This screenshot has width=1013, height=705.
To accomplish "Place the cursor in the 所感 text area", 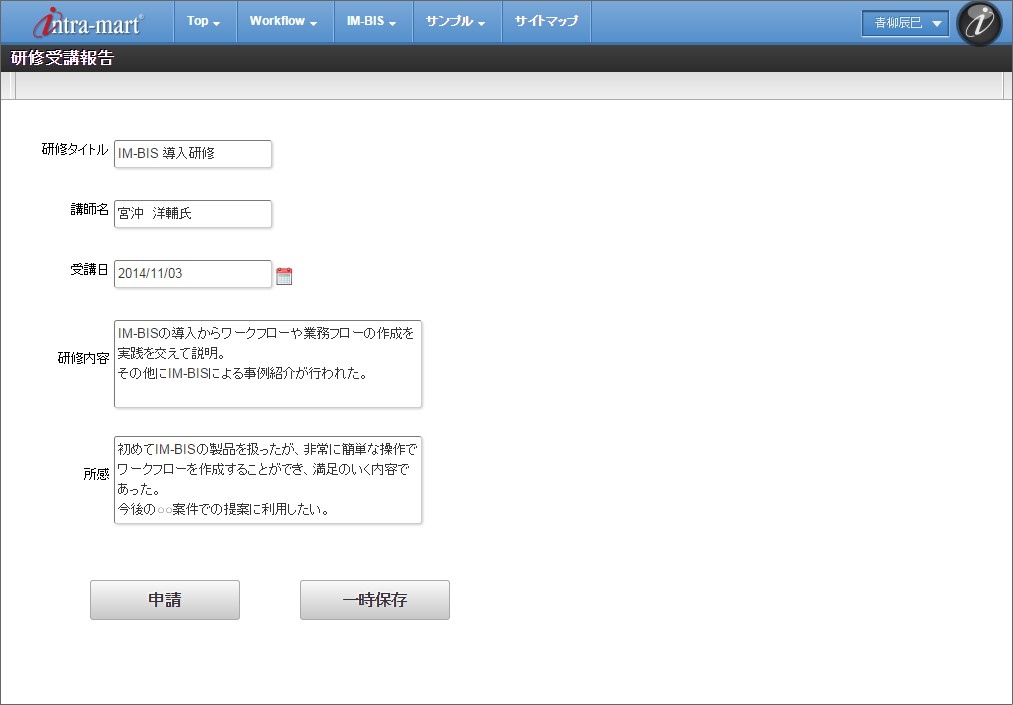I will click(x=268, y=479).
